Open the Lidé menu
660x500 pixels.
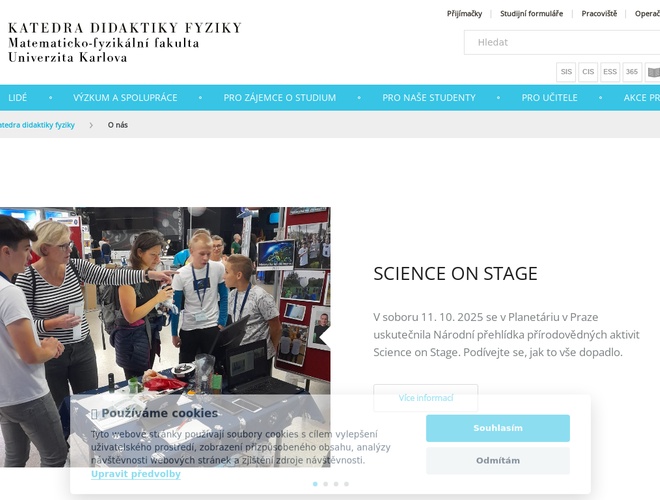18,98
